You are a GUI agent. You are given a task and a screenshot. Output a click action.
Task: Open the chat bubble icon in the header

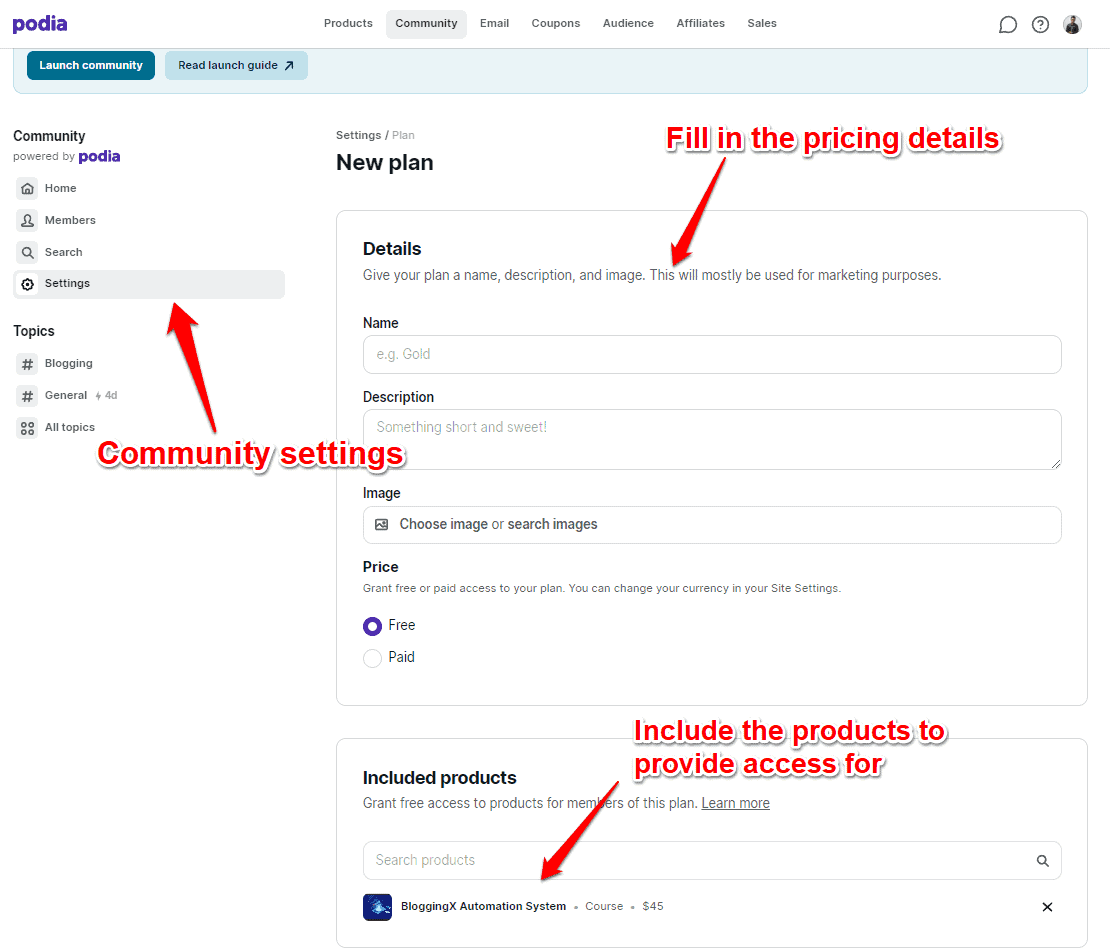coord(1007,24)
